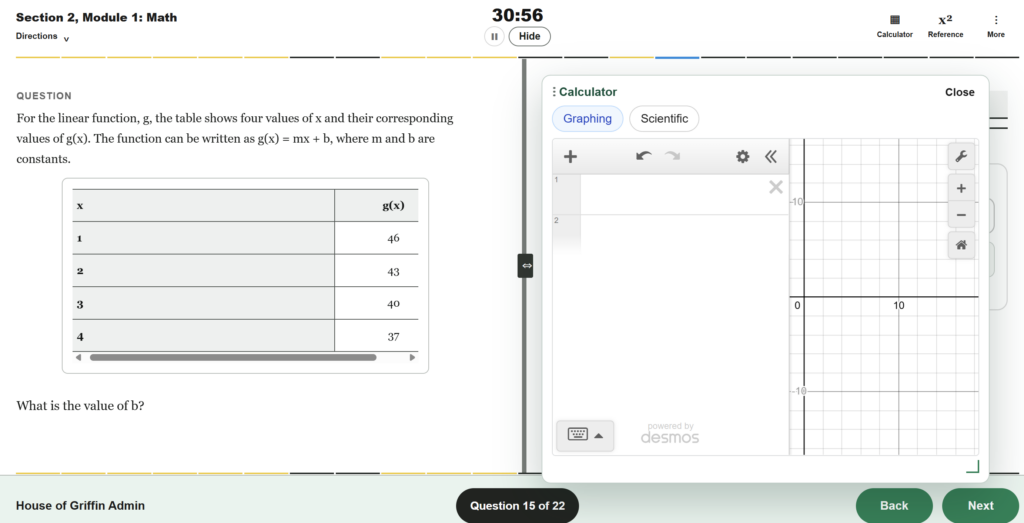1024x523 pixels.
Task: Zoom out on the graph
Action: pyautogui.click(x=961, y=215)
